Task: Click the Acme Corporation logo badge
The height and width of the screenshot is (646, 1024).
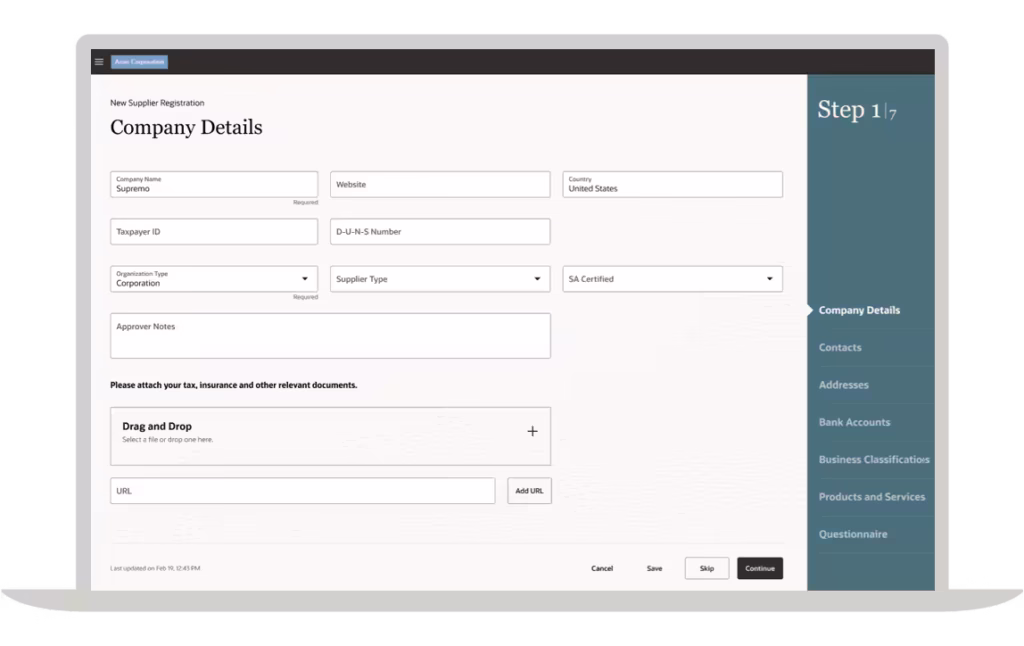Action: (x=139, y=62)
